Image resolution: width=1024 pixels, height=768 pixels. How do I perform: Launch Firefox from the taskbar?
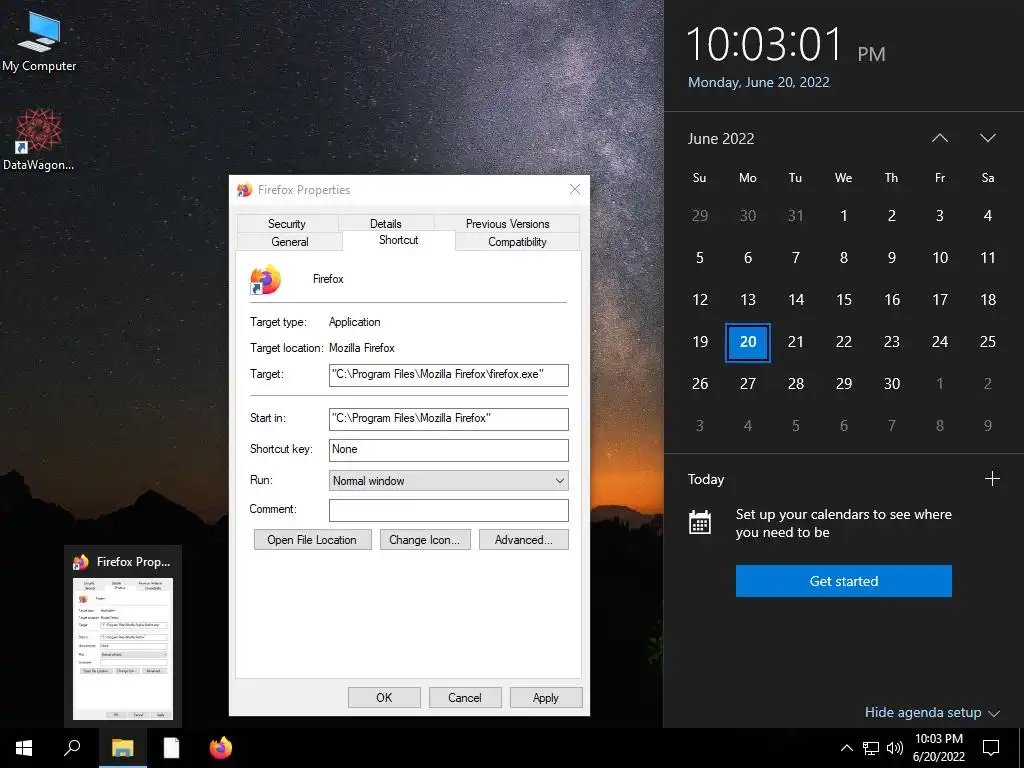coord(221,748)
